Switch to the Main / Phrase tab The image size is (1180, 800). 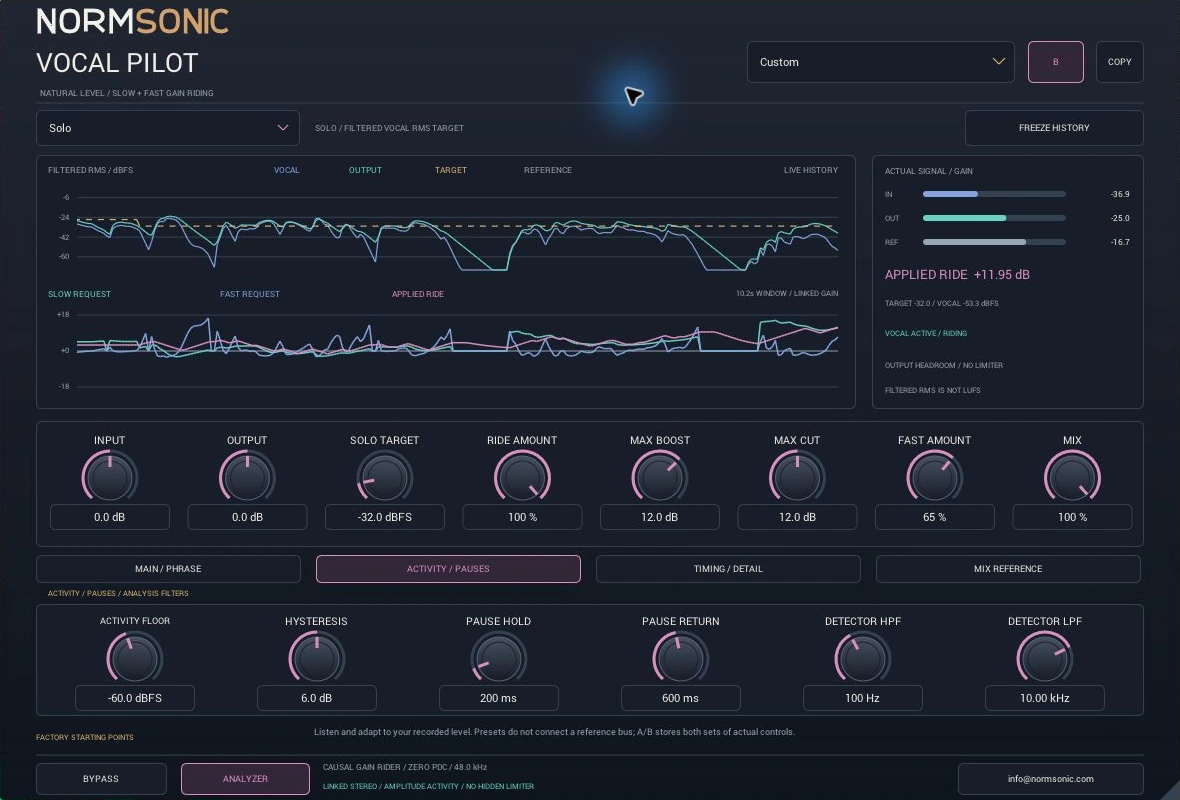(x=168, y=569)
